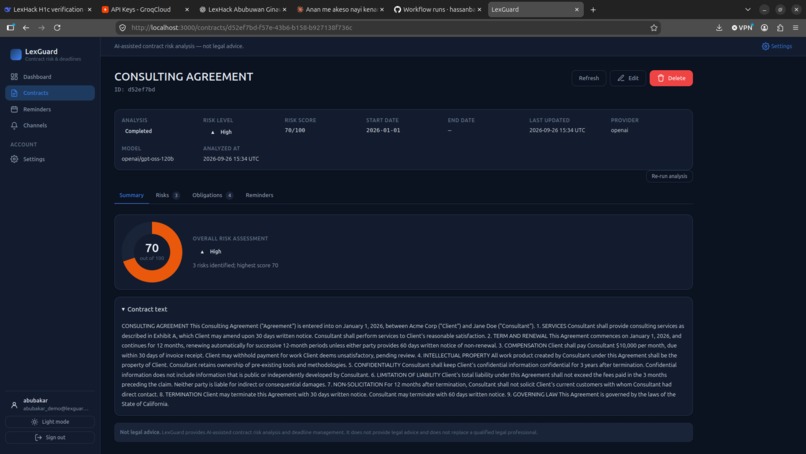806x454 pixels.
Task: Switch to the Risks tab
Action: tap(167, 195)
